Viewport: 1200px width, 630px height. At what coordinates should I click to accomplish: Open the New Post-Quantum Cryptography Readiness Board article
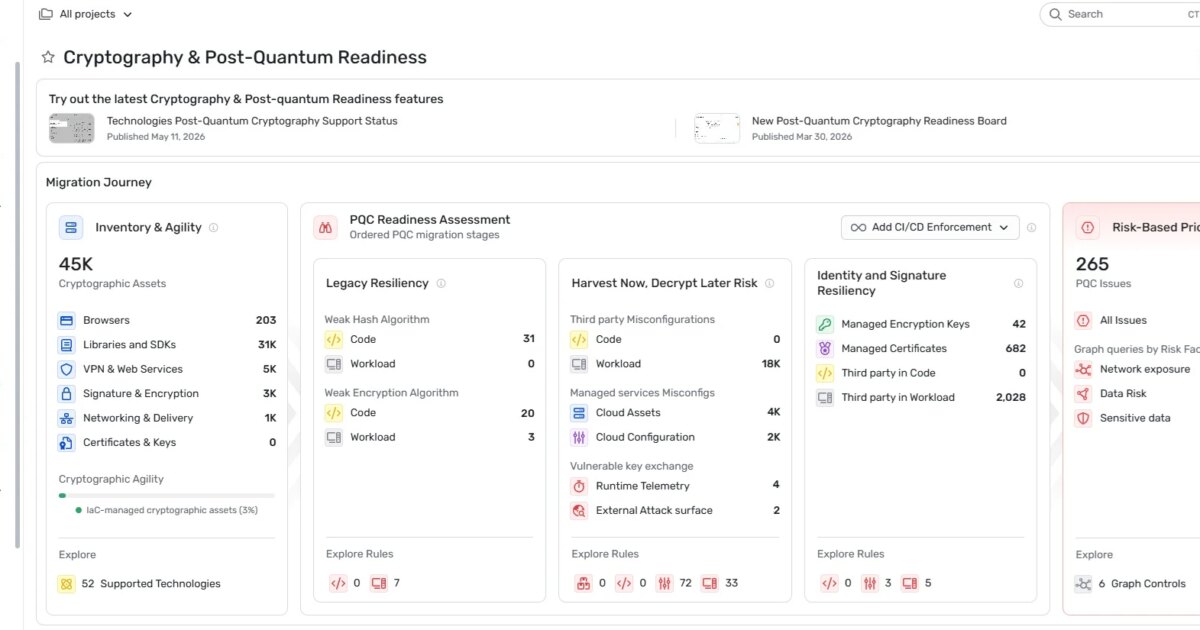(879, 121)
